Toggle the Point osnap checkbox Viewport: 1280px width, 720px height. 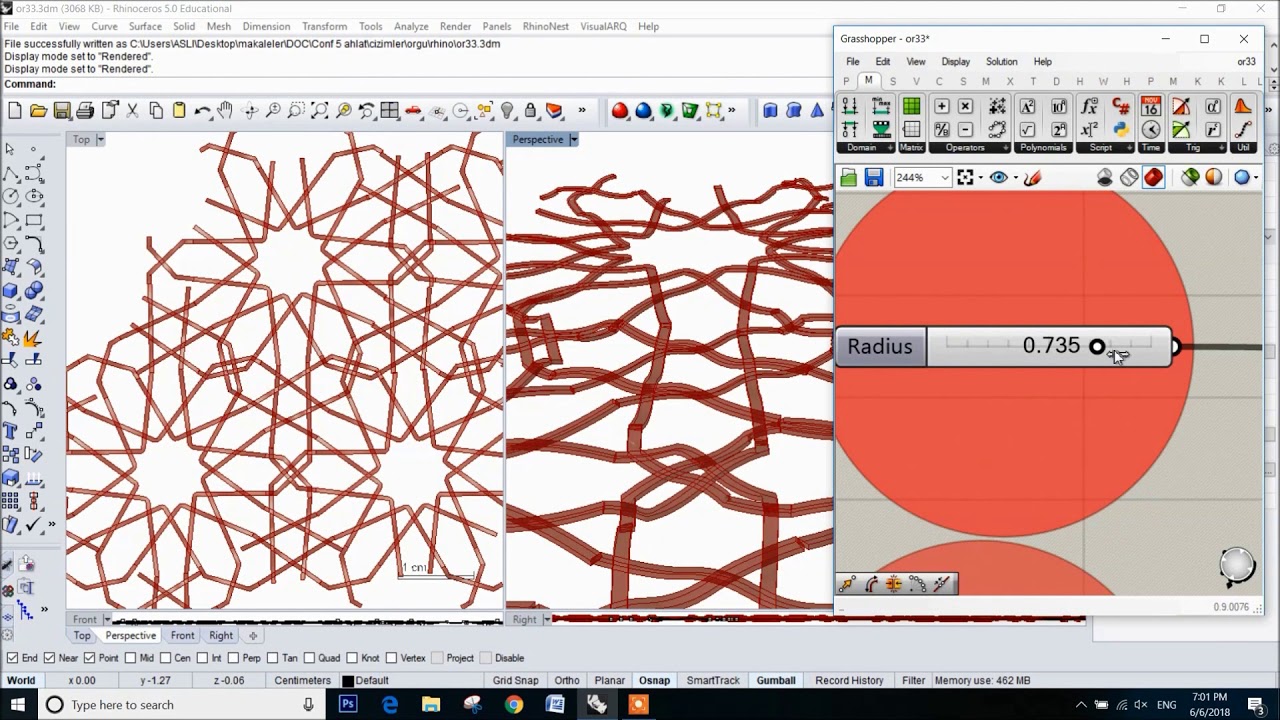pyautogui.click(x=89, y=658)
